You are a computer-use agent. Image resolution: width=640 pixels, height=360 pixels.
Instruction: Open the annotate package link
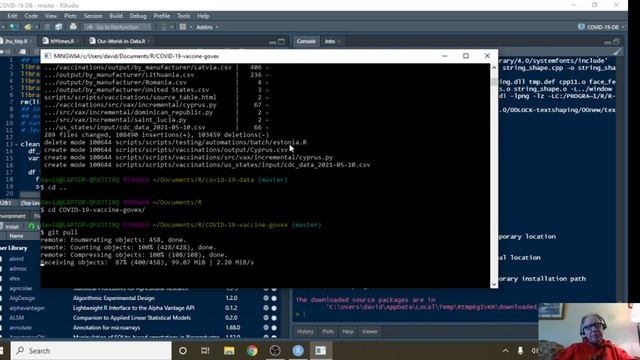[x=20, y=328]
